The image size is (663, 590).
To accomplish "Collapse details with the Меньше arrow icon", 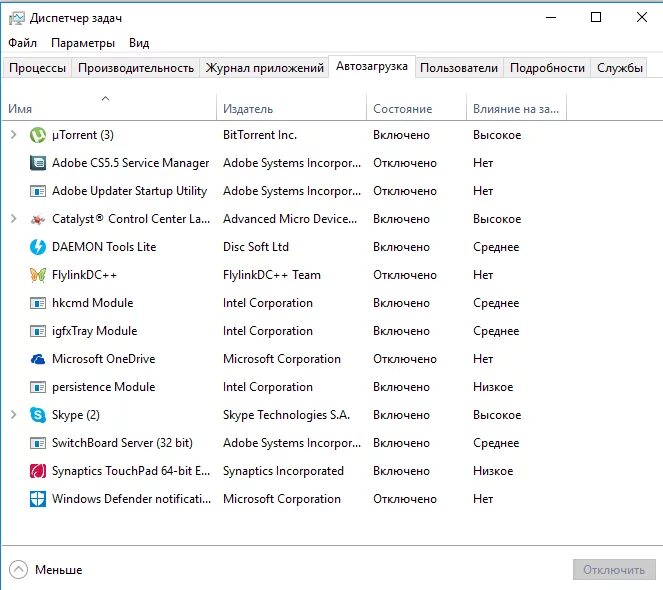I will 18,569.
